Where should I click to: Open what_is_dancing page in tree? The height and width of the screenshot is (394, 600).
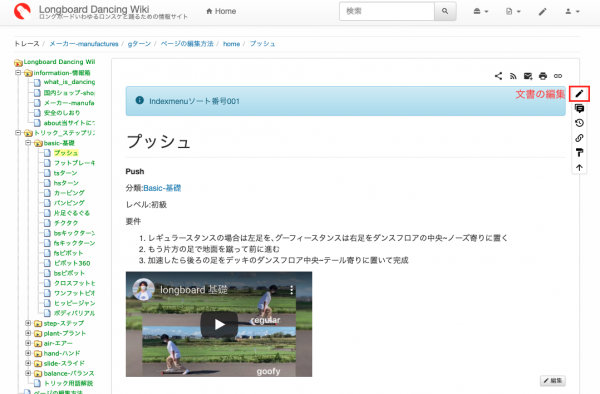69,82
